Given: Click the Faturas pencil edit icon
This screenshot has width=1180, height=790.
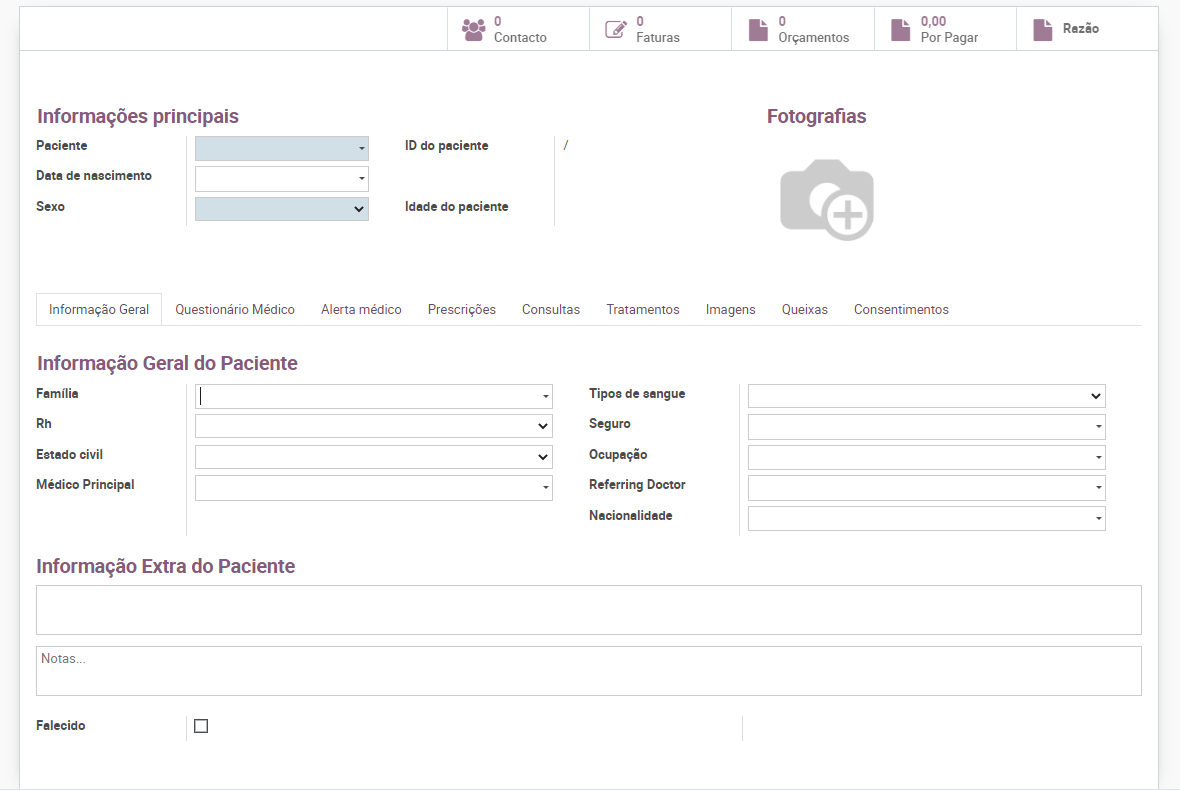Looking at the screenshot, I should [x=616, y=30].
